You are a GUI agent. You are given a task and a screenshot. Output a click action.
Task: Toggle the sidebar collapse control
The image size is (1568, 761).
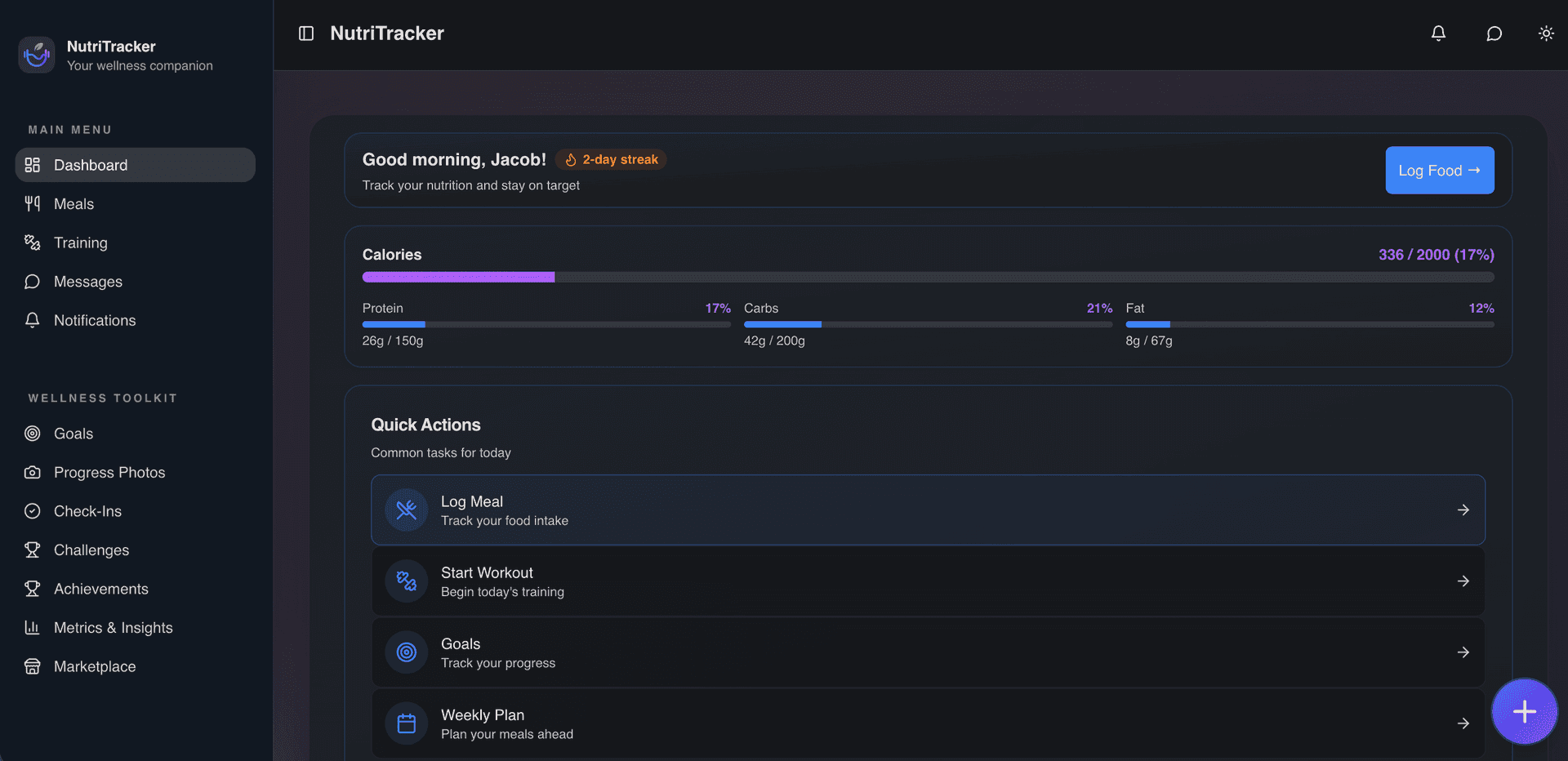[305, 33]
